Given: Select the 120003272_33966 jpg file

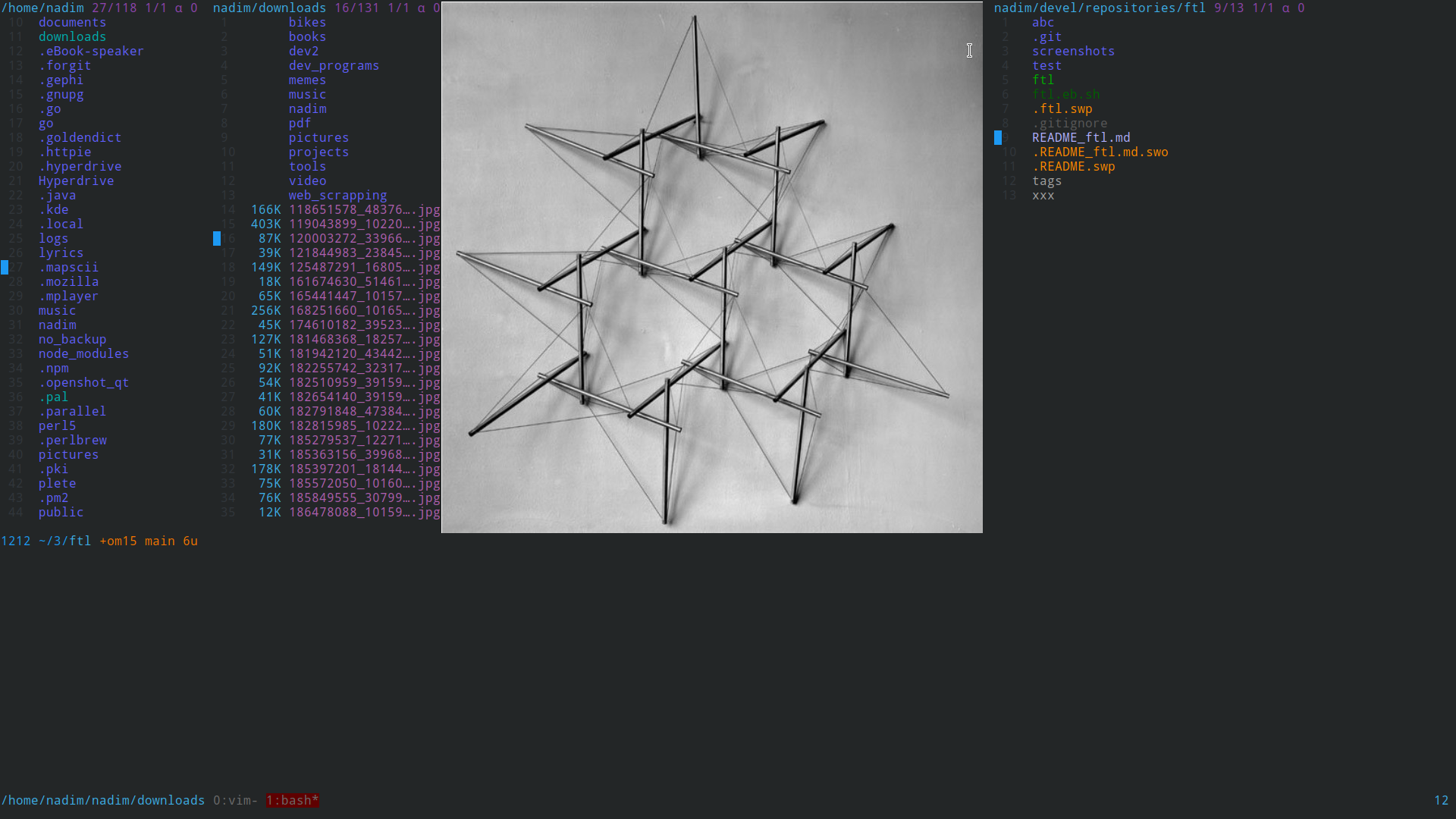Looking at the screenshot, I should 364,238.
